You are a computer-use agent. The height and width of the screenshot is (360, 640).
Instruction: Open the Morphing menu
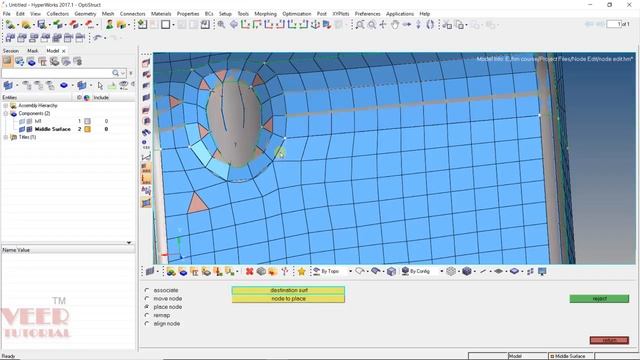[265, 13]
